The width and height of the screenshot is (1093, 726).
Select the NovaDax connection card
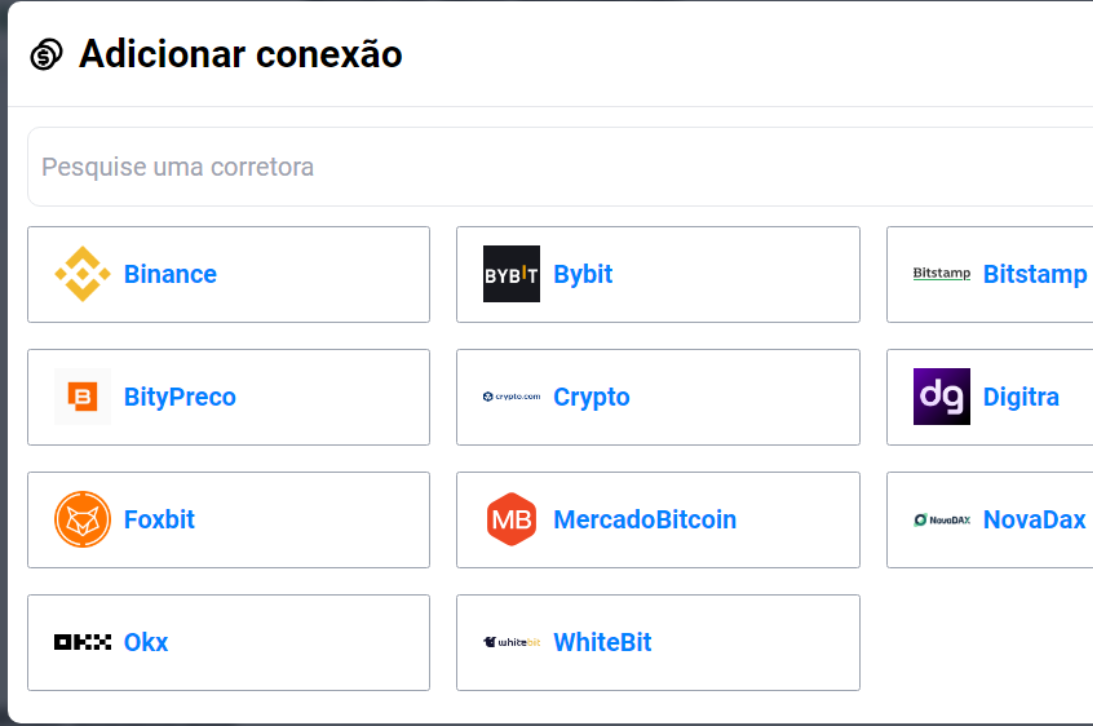tap(1000, 519)
